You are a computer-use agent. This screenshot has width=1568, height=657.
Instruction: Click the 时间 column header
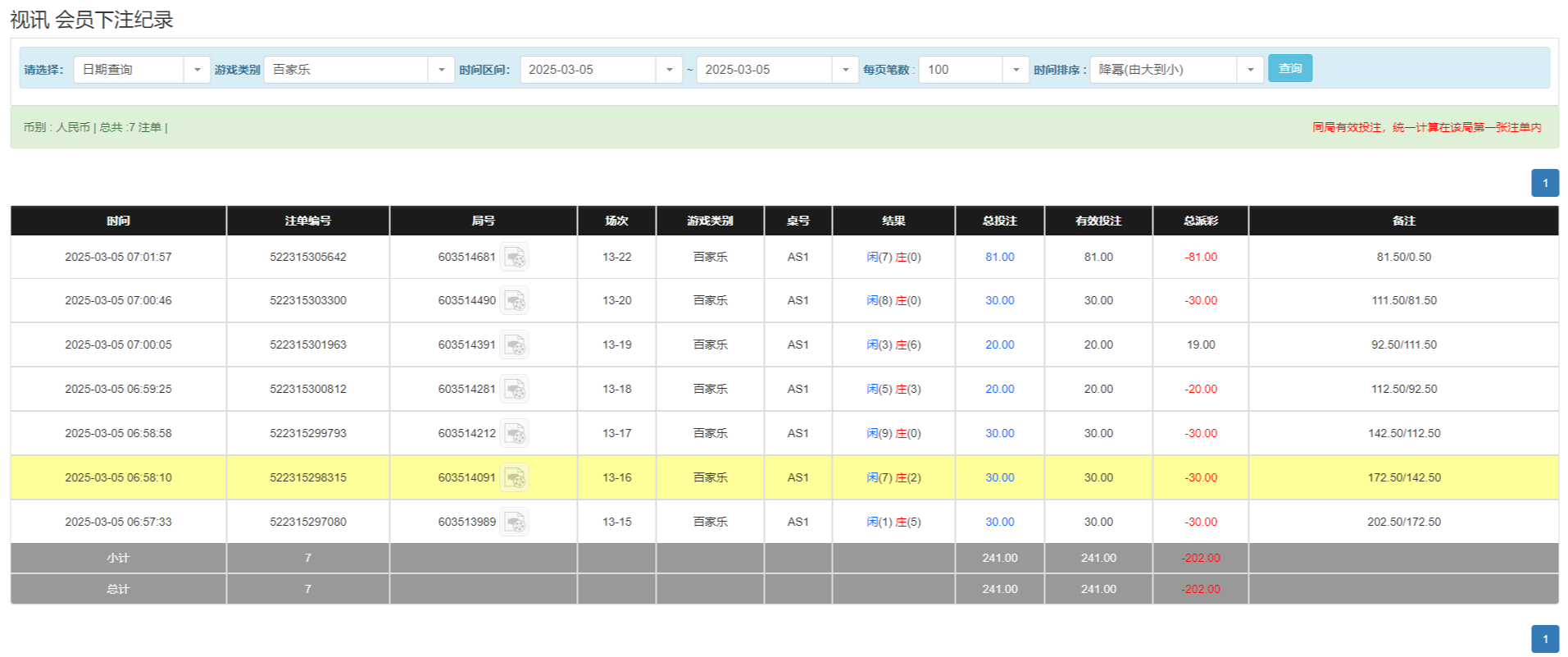coord(118,221)
